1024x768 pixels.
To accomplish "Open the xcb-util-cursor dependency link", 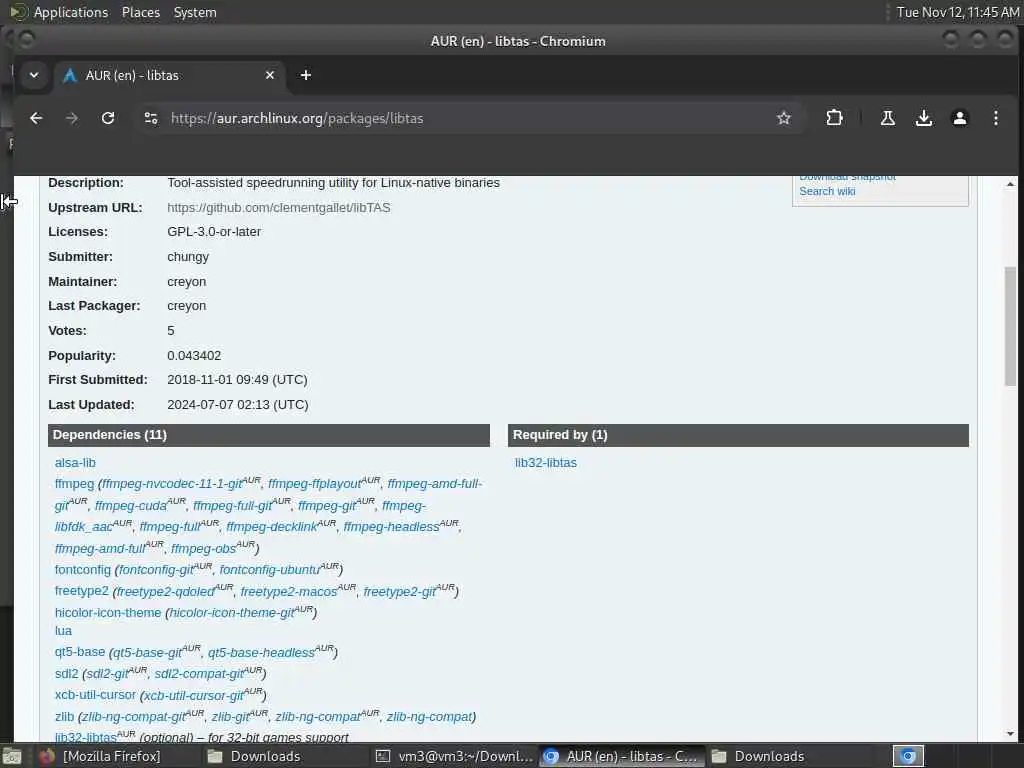I will pyautogui.click(x=95, y=695).
